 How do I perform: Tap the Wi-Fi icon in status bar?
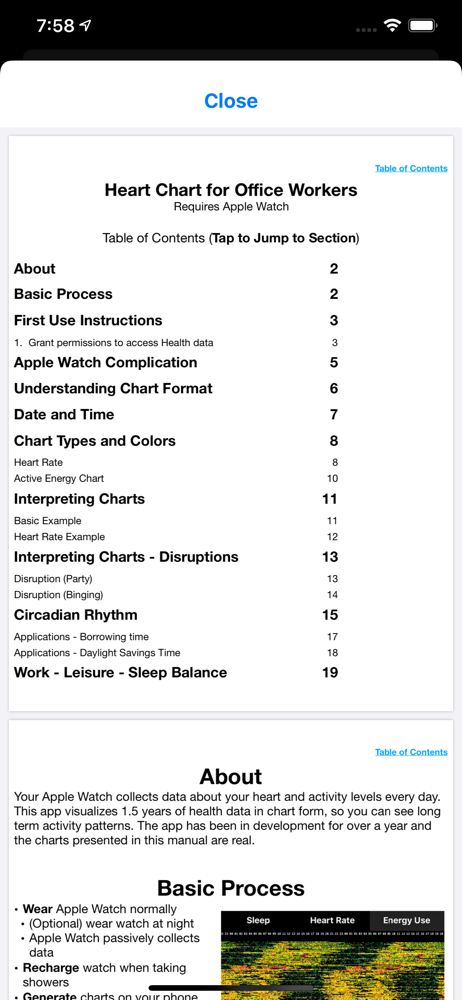(391, 26)
